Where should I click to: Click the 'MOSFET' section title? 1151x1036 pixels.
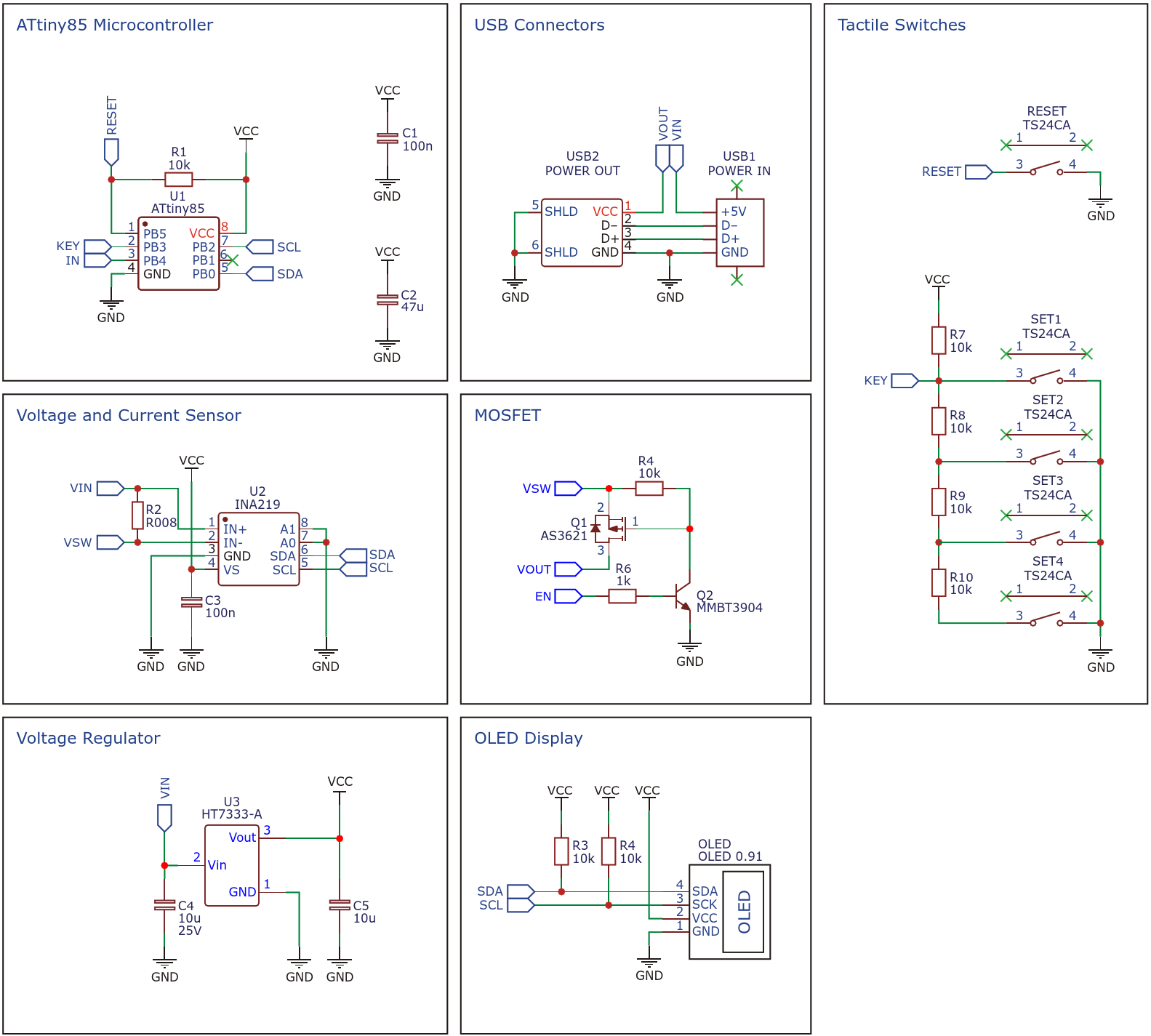508,416
